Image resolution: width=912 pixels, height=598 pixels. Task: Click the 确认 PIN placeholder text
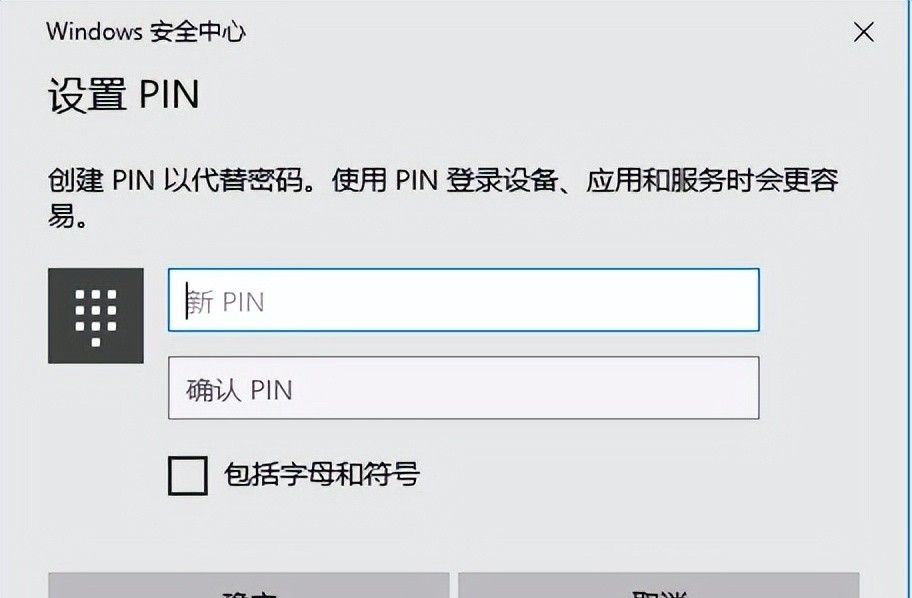coord(239,389)
